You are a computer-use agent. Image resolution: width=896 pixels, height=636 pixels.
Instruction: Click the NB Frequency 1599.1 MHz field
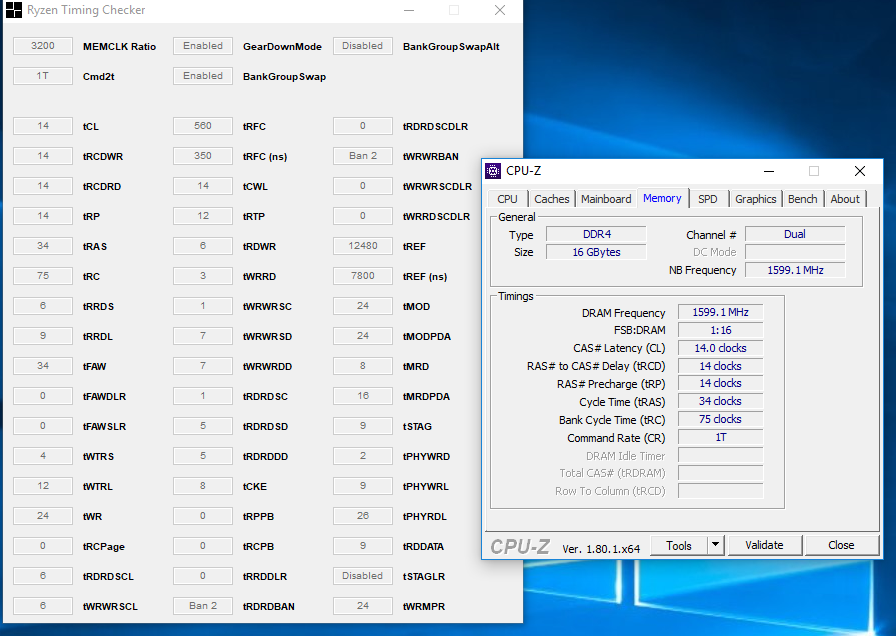tap(795, 270)
